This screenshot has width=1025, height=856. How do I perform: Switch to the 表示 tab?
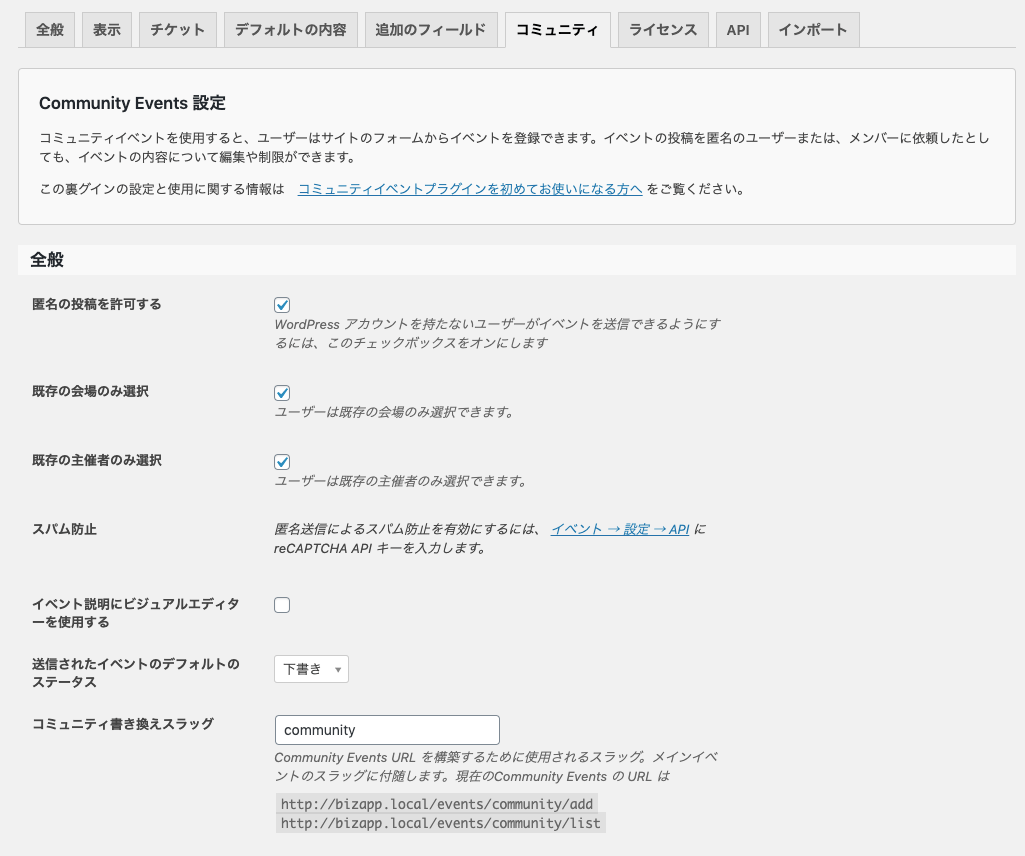pos(107,30)
